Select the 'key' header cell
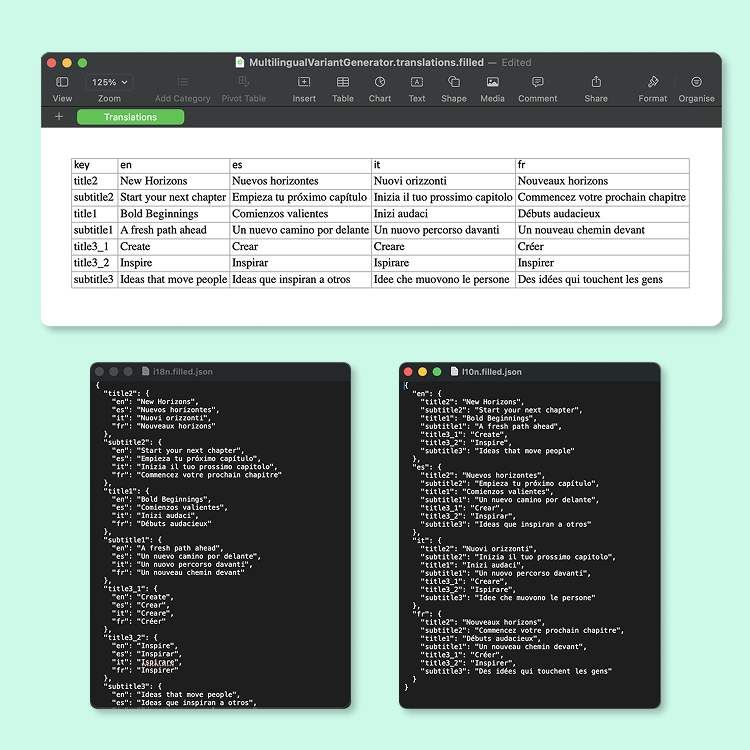 94,165
